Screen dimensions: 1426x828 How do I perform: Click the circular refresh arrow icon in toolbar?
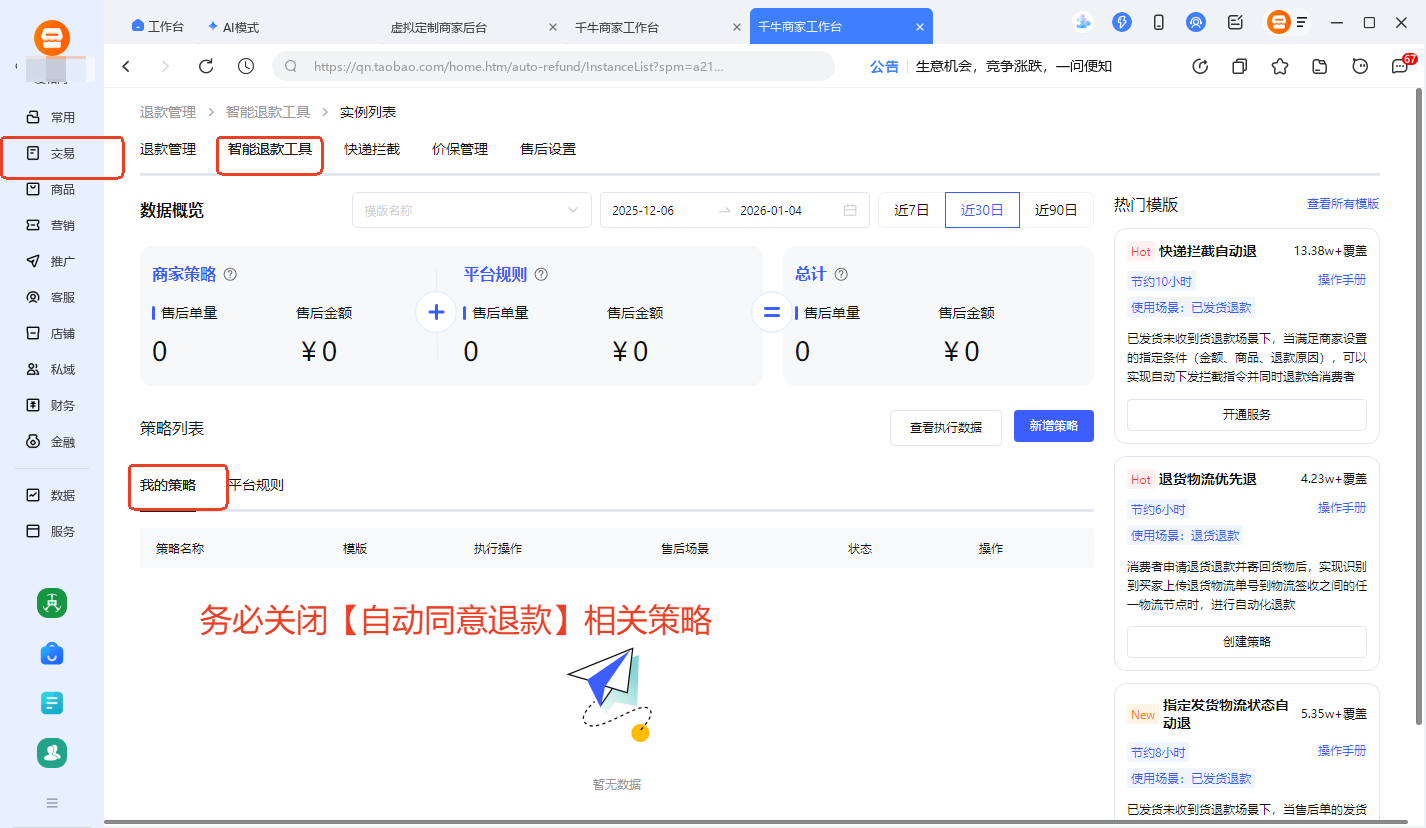(1201, 66)
